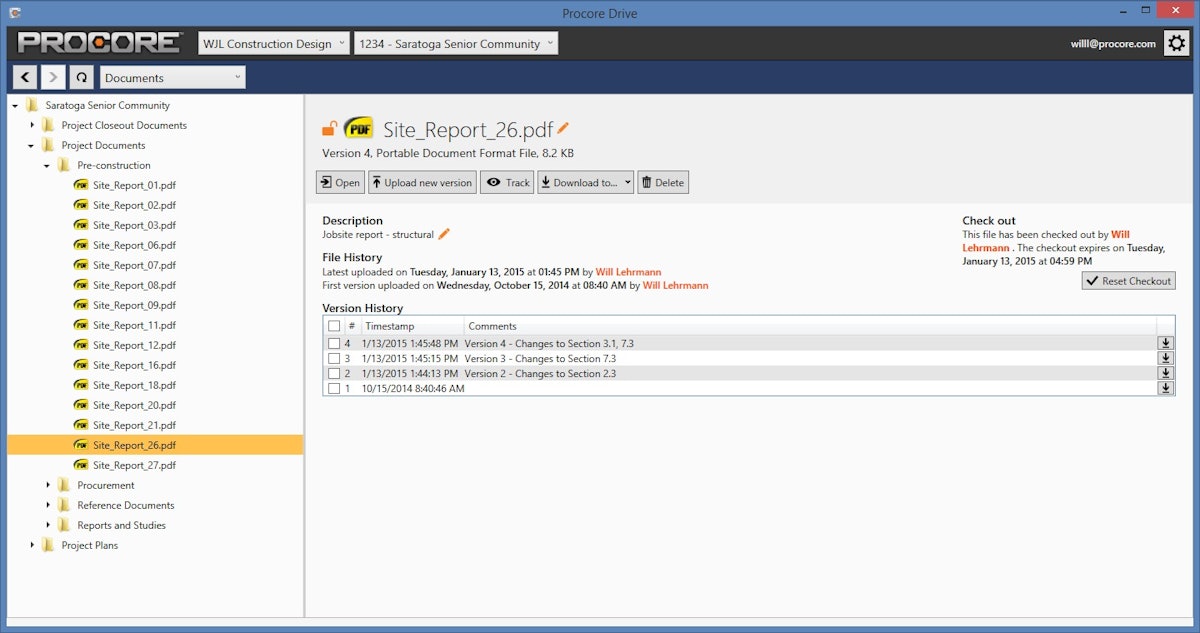Image resolution: width=1200 pixels, height=633 pixels.
Task: Click the pencil icon next to file name
Action: [x=563, y=128]
